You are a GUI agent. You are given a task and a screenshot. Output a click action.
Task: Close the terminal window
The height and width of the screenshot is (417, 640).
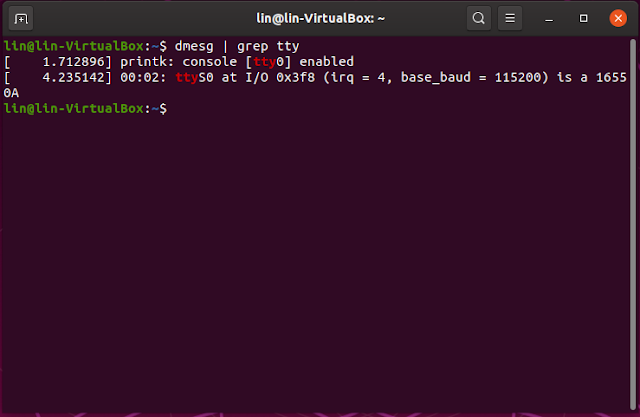pos(618,18)
